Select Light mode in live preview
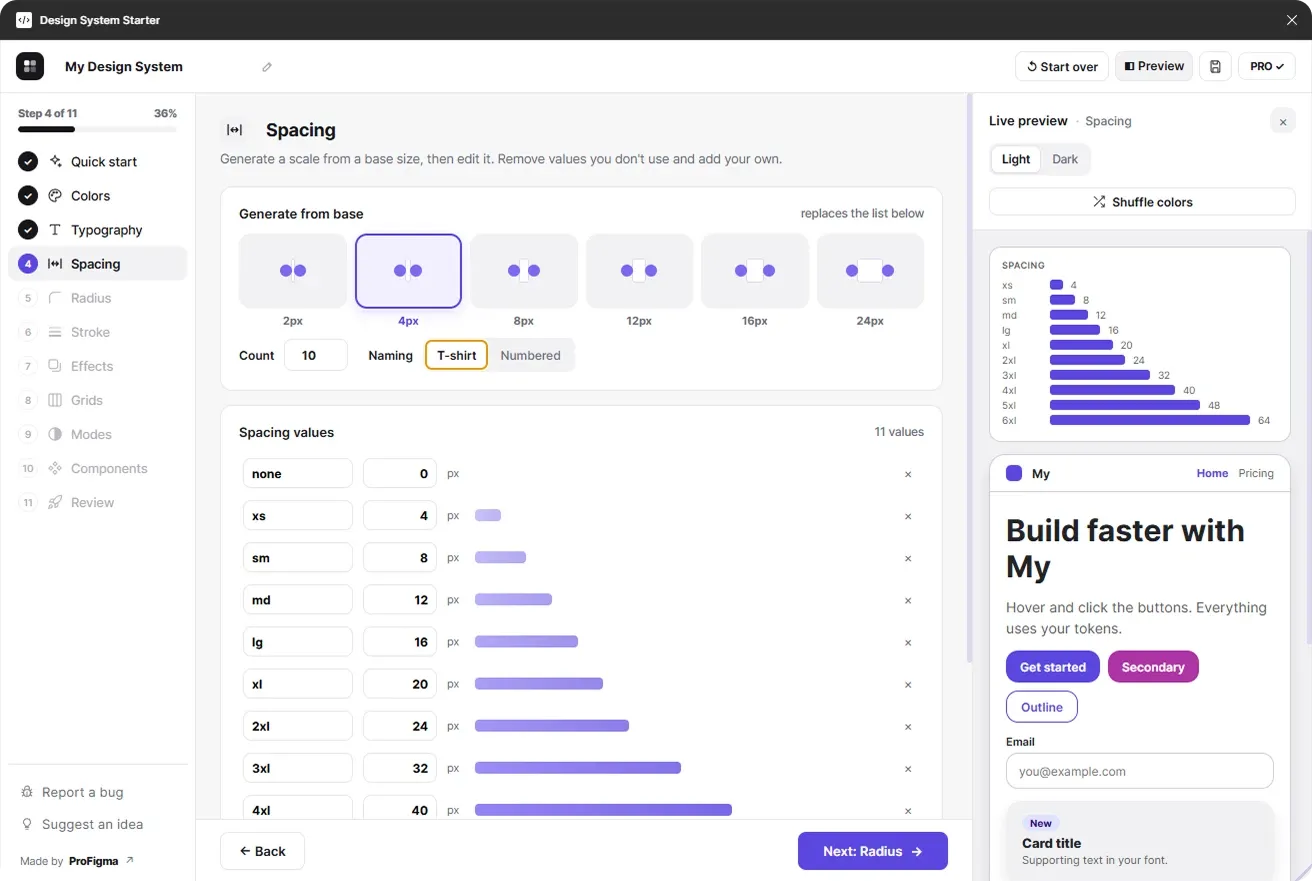 click(1016, 159)
